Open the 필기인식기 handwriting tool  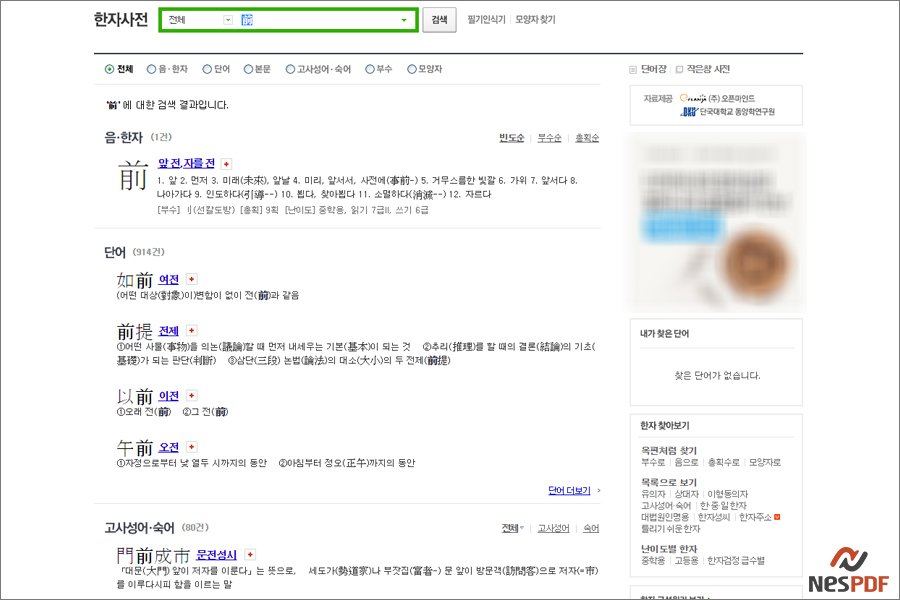coord(486,20)
